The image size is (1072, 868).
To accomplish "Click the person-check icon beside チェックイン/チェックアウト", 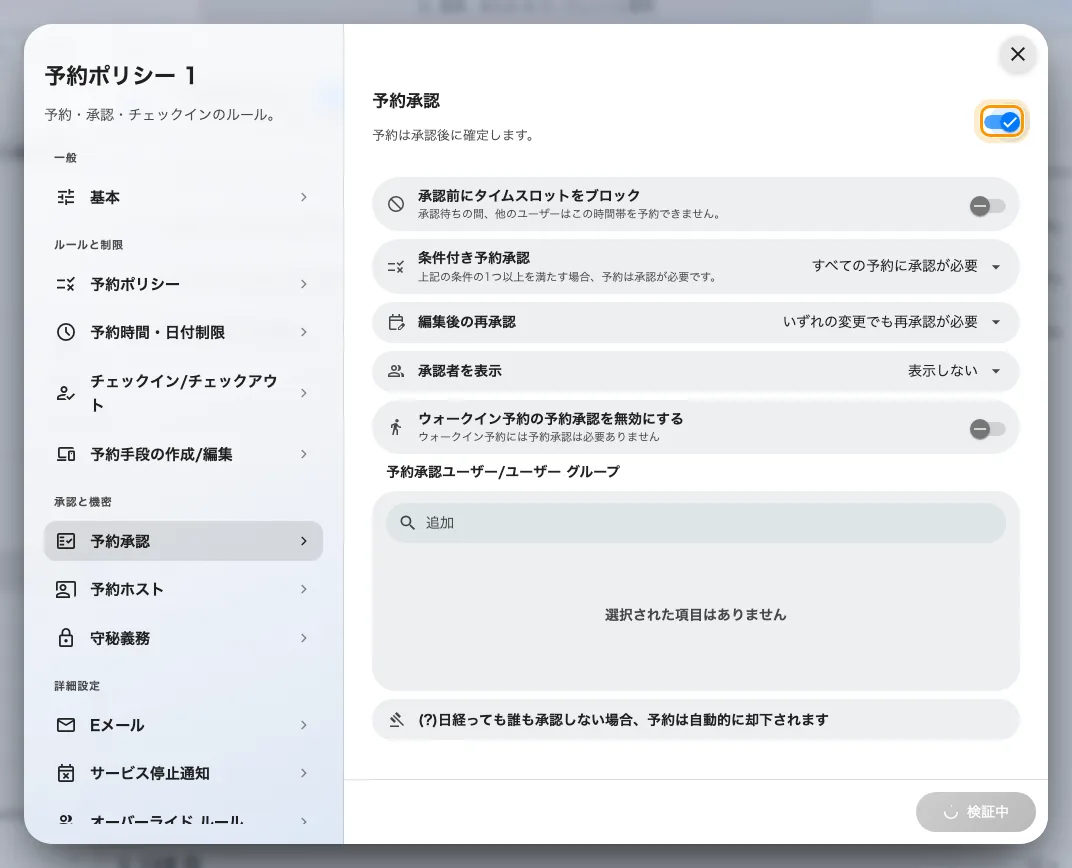I will coord(66,393).
